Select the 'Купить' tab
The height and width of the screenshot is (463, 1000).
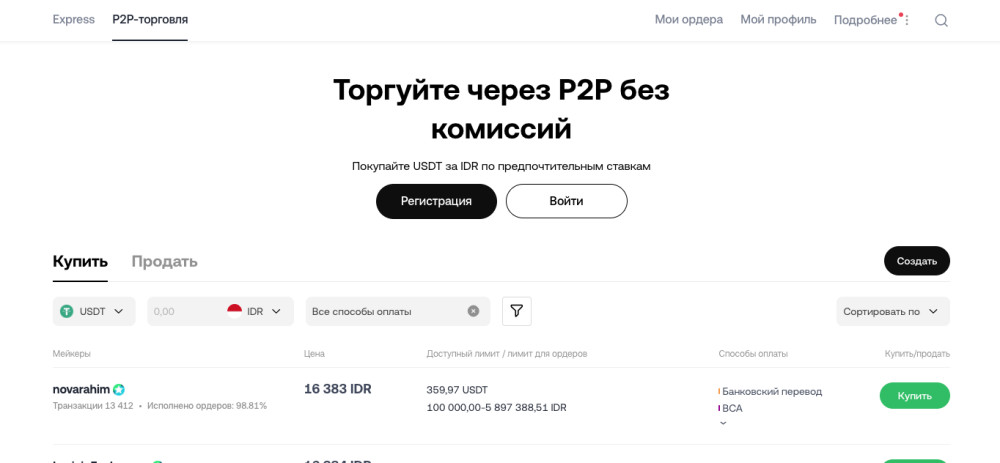(80, 261)
